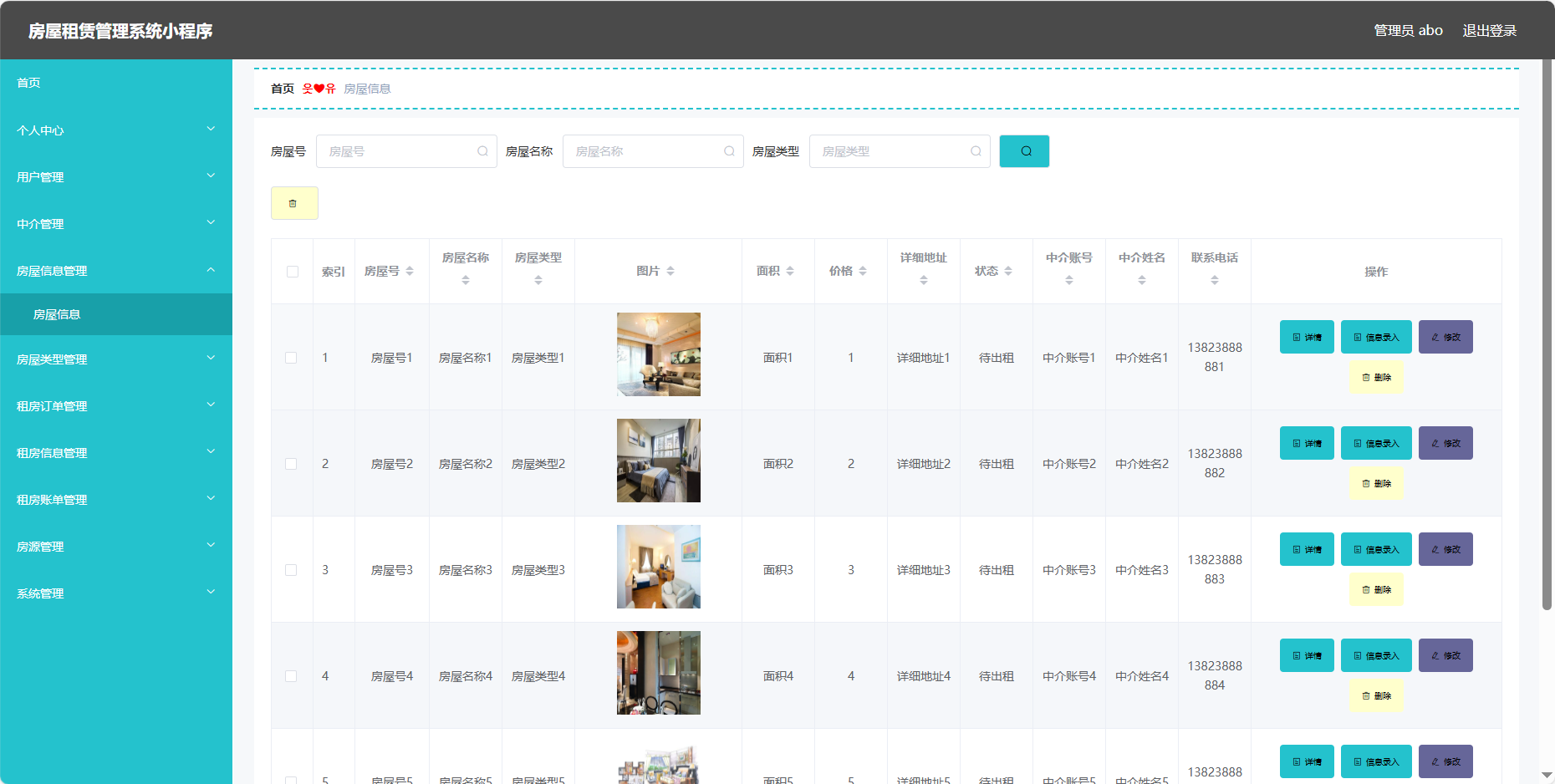
Task: Click magnifier icon in 房屋号 search field
Action: (x=482, y=151)
